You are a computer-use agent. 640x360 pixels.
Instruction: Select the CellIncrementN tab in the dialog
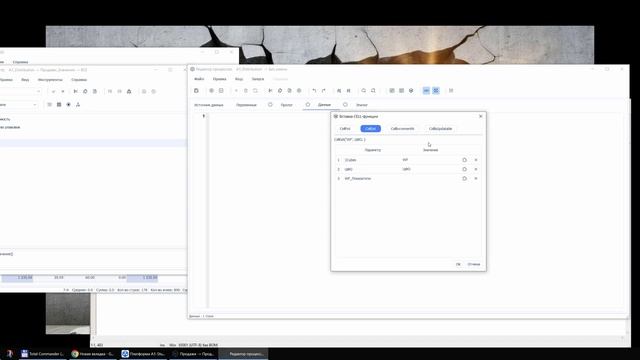pyautogui.click(x=402, y=129)
